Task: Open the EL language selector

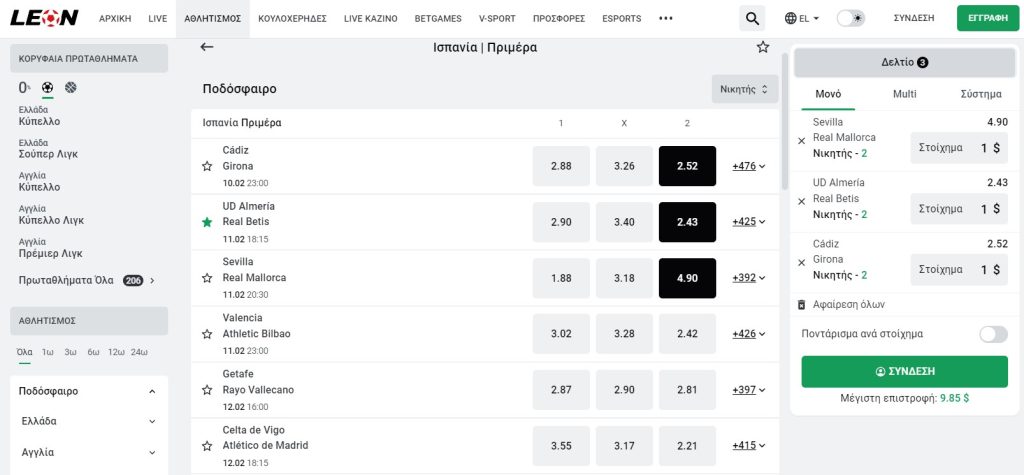Action: pos(802,18)
